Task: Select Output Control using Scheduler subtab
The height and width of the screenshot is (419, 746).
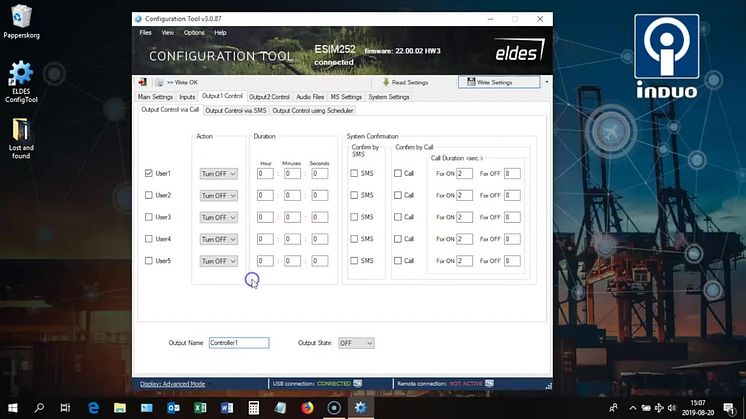Action: click(x=313, y=110)
